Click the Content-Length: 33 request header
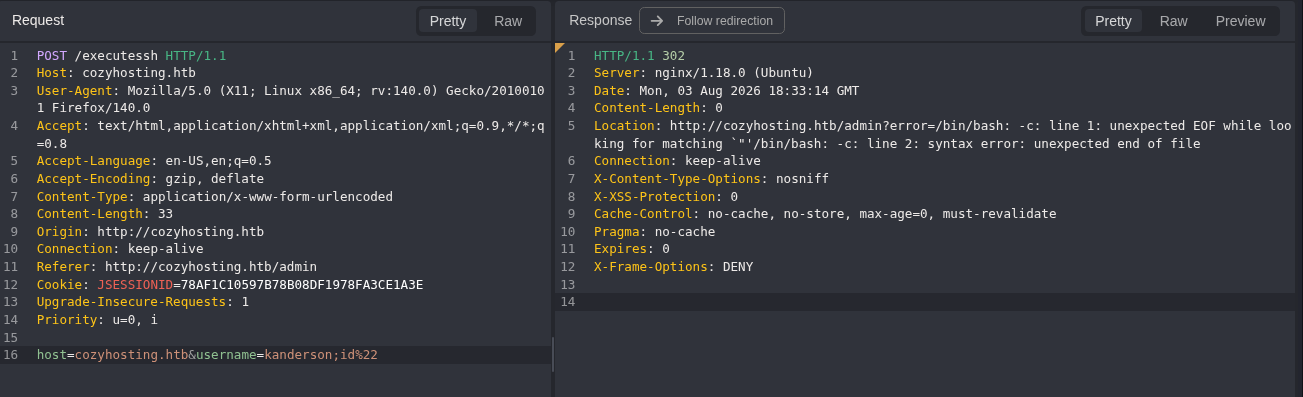This screenshot has height=397, width=1303. click(105, 214)
